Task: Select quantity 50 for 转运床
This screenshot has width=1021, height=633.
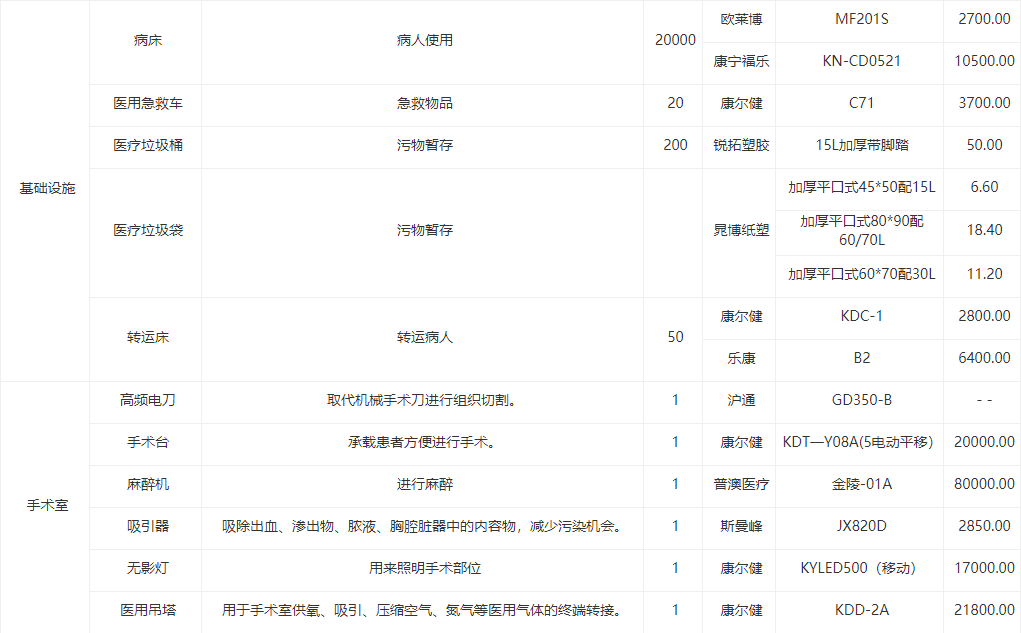Action: 675,337
